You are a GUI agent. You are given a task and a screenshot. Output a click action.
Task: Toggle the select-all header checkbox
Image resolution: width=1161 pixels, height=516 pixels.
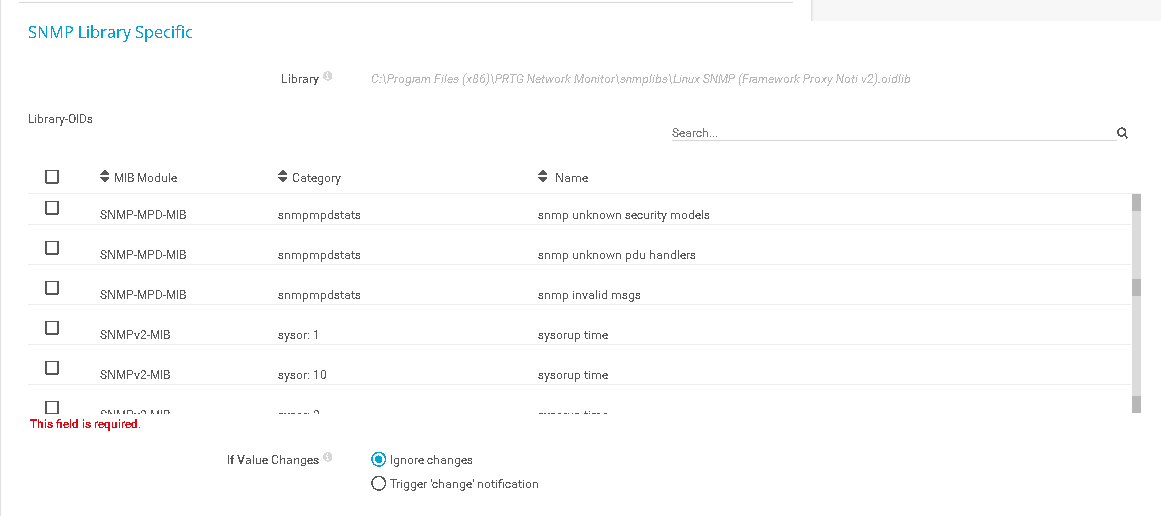coord(52,177)
